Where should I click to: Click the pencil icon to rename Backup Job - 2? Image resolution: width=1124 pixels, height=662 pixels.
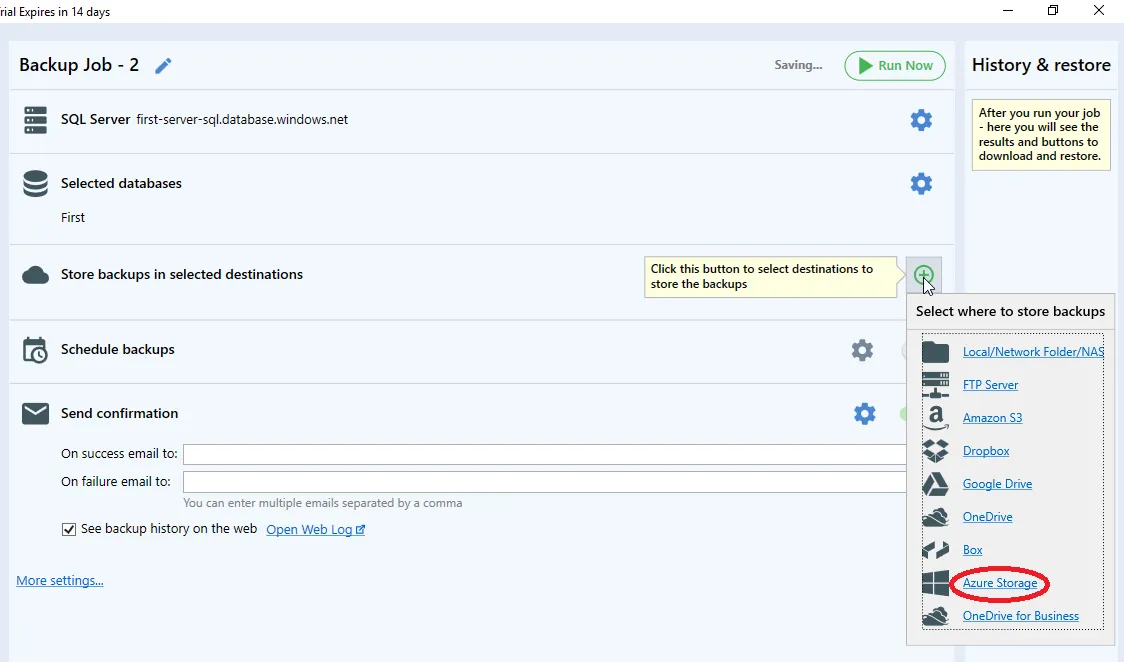click(163, 66)
